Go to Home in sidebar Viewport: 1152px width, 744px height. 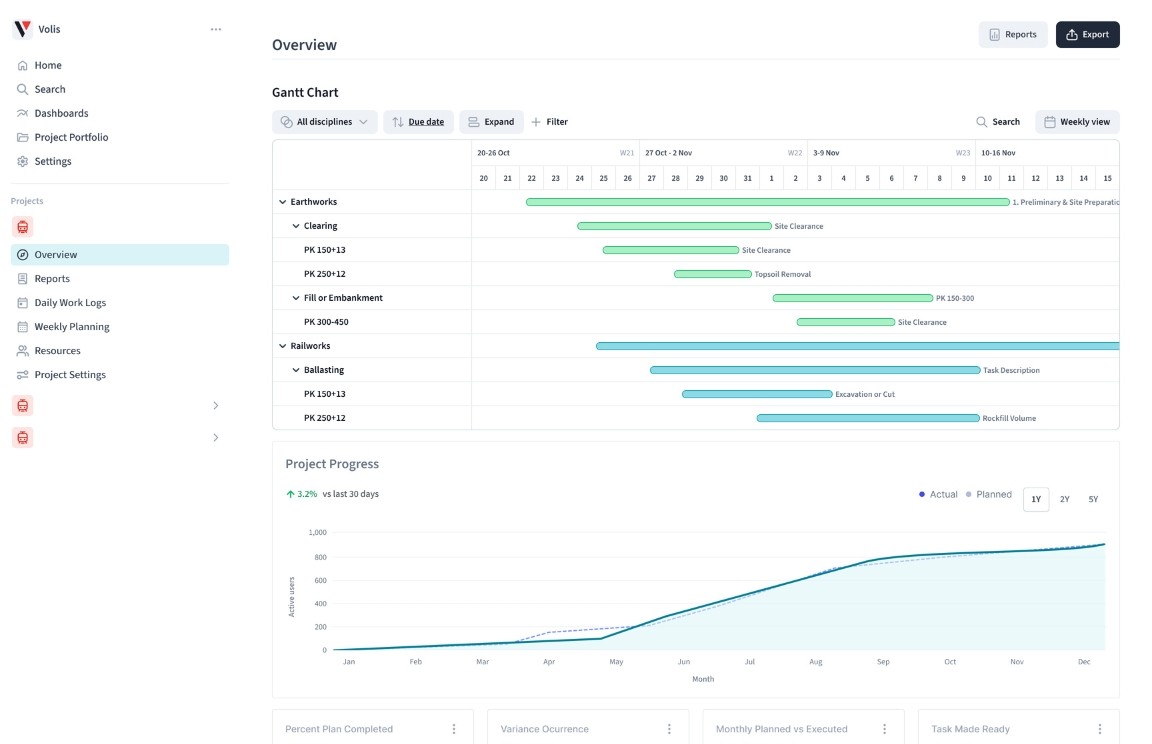[48, 65]
